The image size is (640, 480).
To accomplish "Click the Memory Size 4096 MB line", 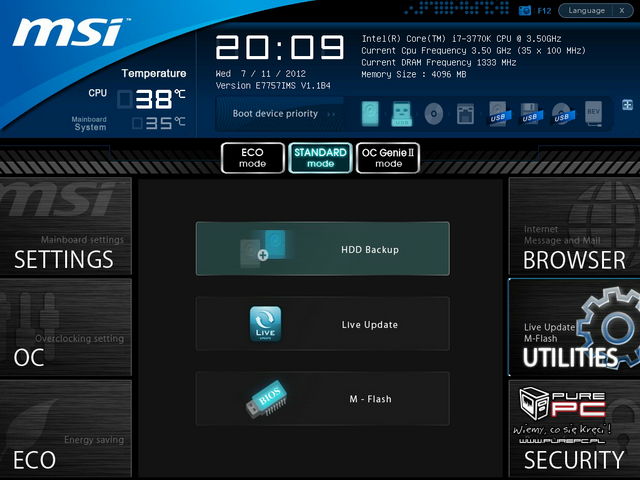I will pos(413,74).
